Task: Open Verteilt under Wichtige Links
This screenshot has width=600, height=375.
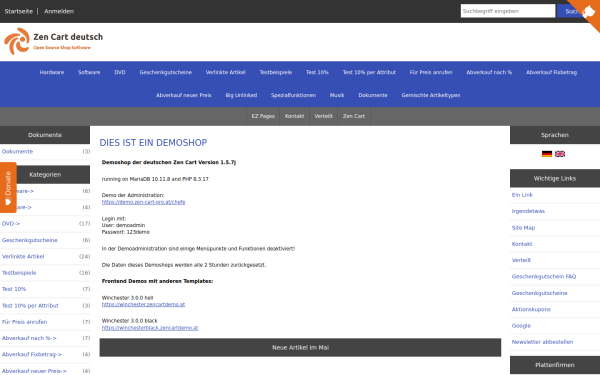Action: 521,260
